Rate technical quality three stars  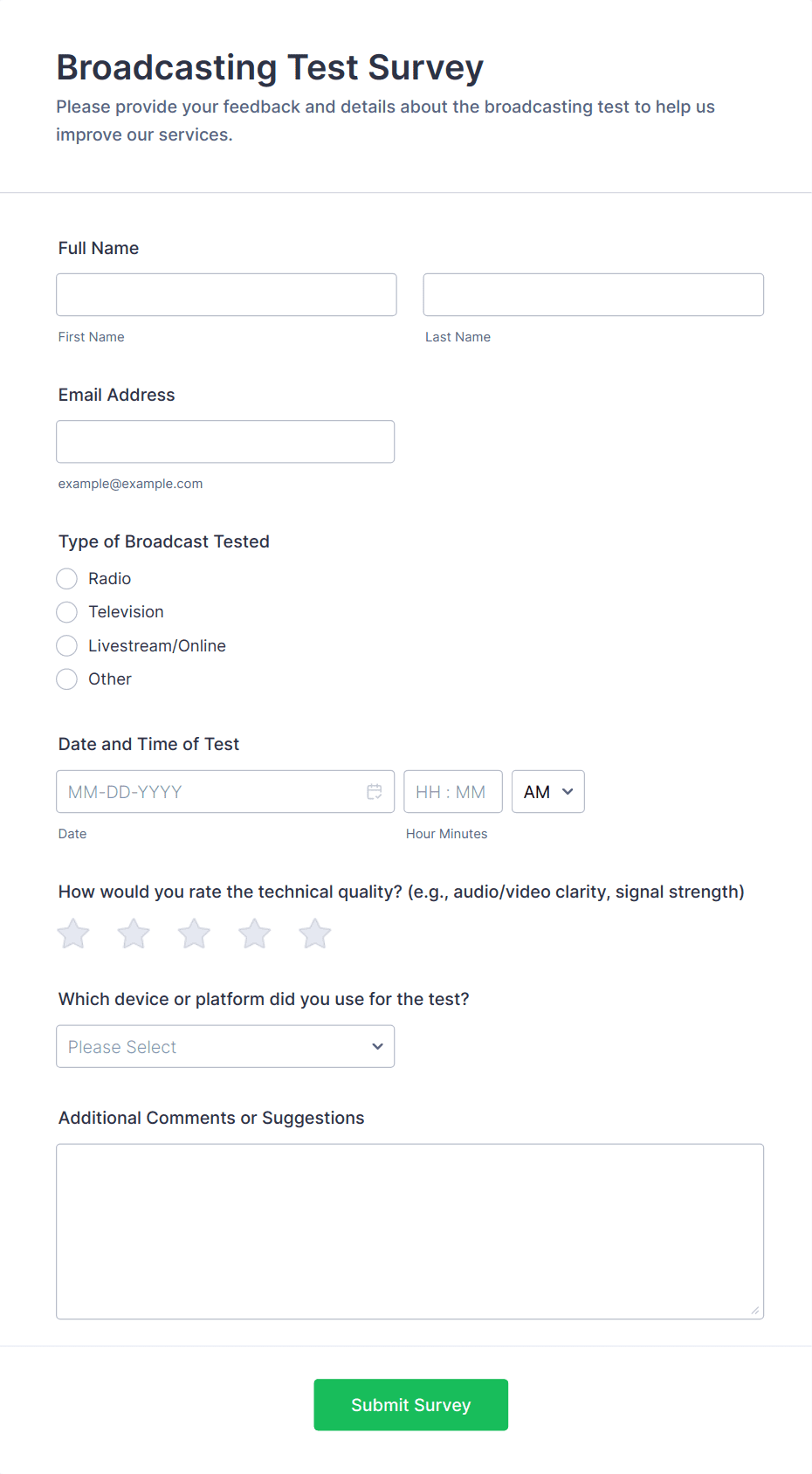pos(194,934)
